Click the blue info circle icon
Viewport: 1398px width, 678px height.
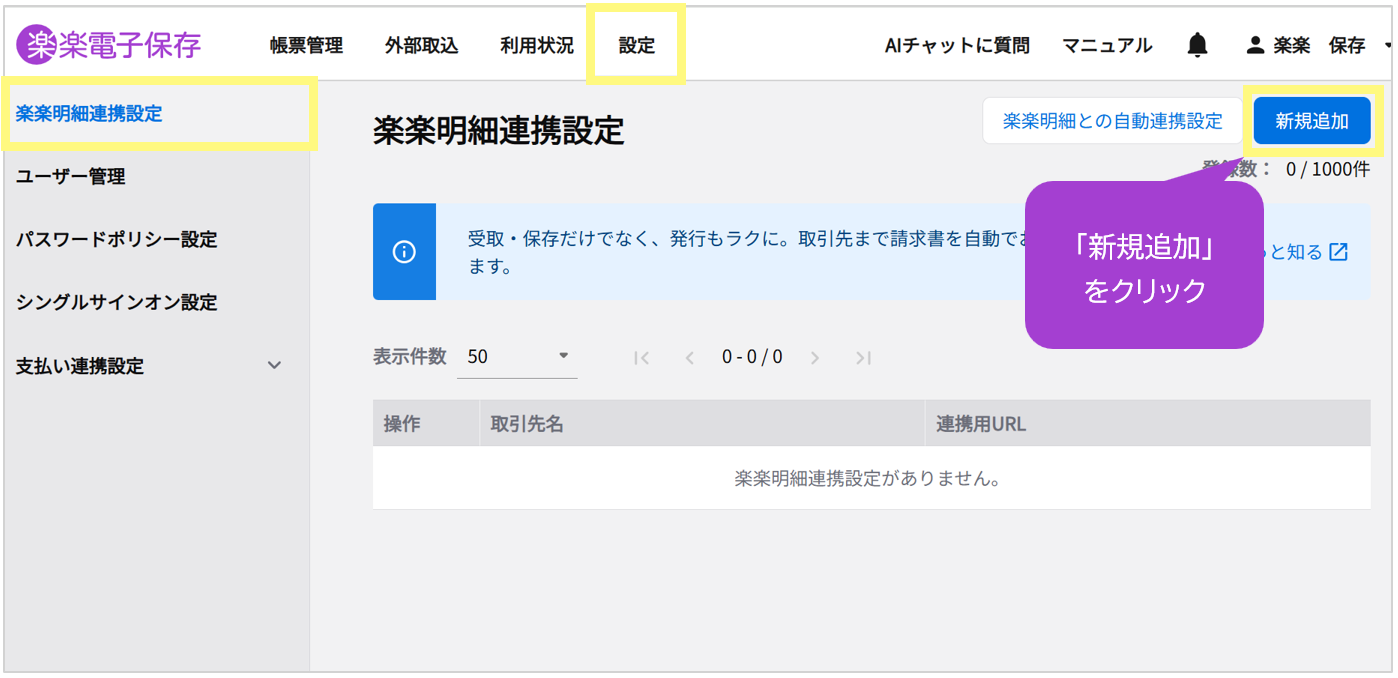(x=404, y=252)
